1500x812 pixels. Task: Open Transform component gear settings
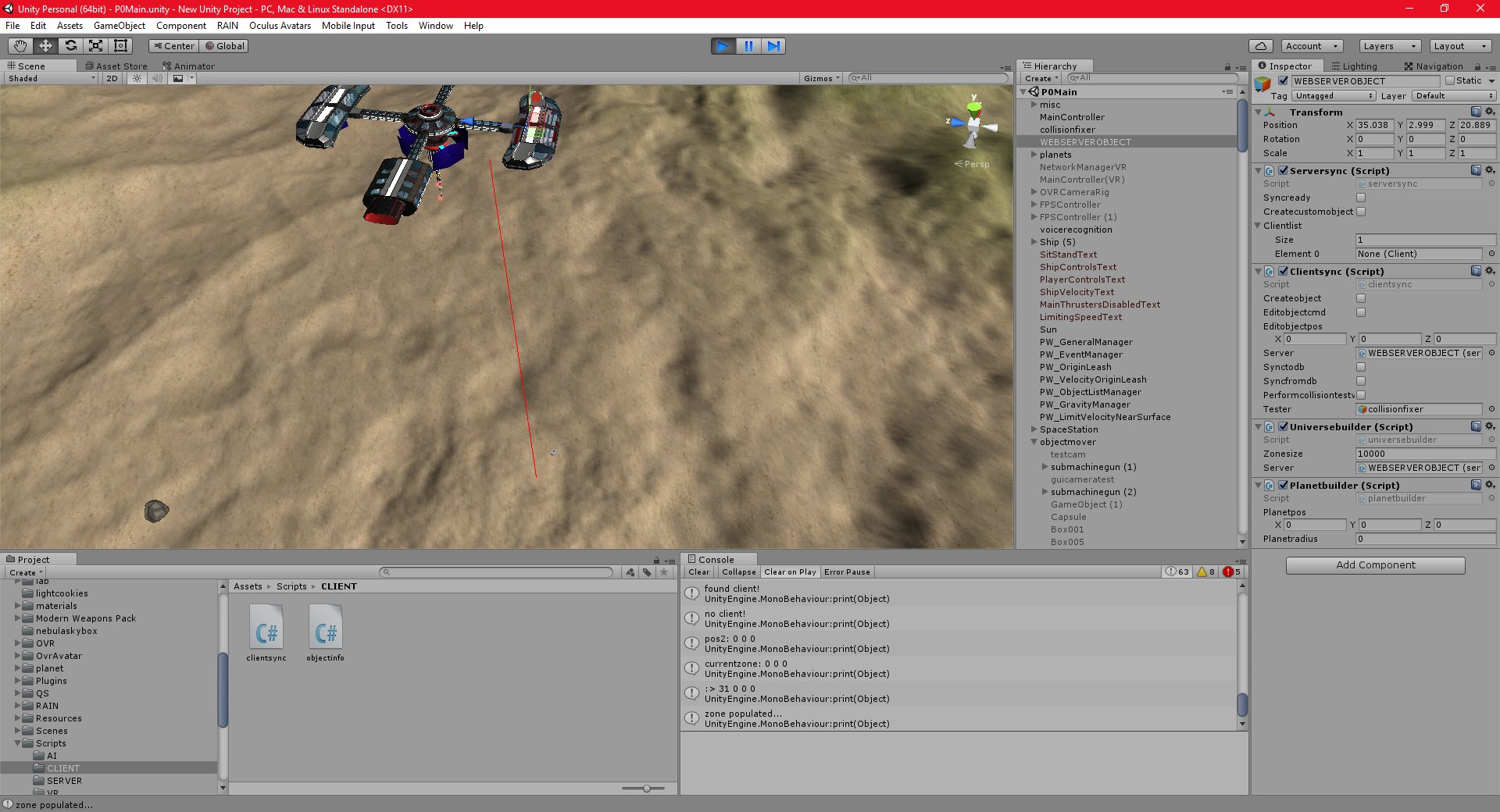(x=1490, y=112)
